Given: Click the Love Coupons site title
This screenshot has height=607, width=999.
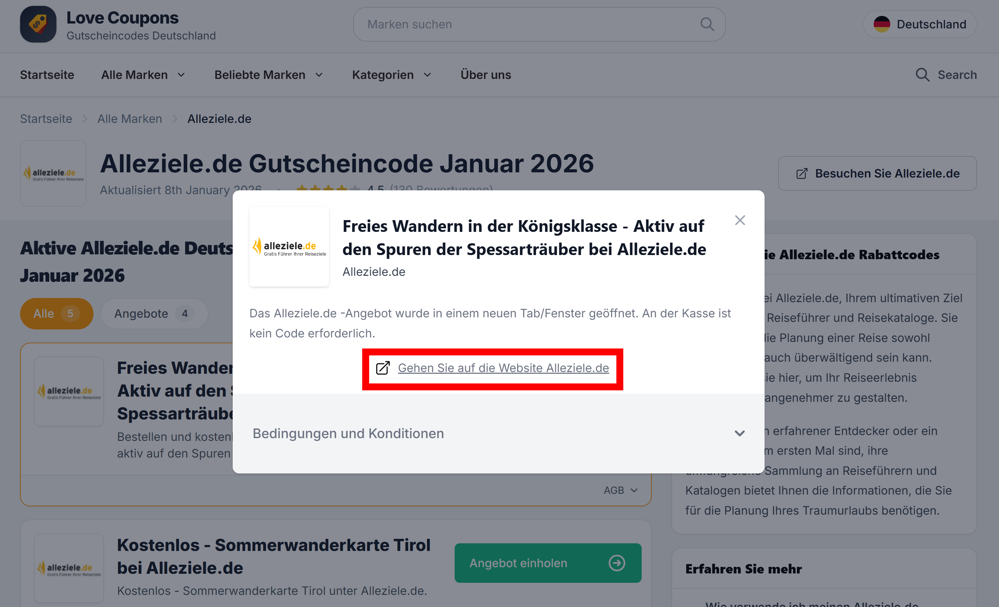Looking at the screenshot, I should [122, 18].
